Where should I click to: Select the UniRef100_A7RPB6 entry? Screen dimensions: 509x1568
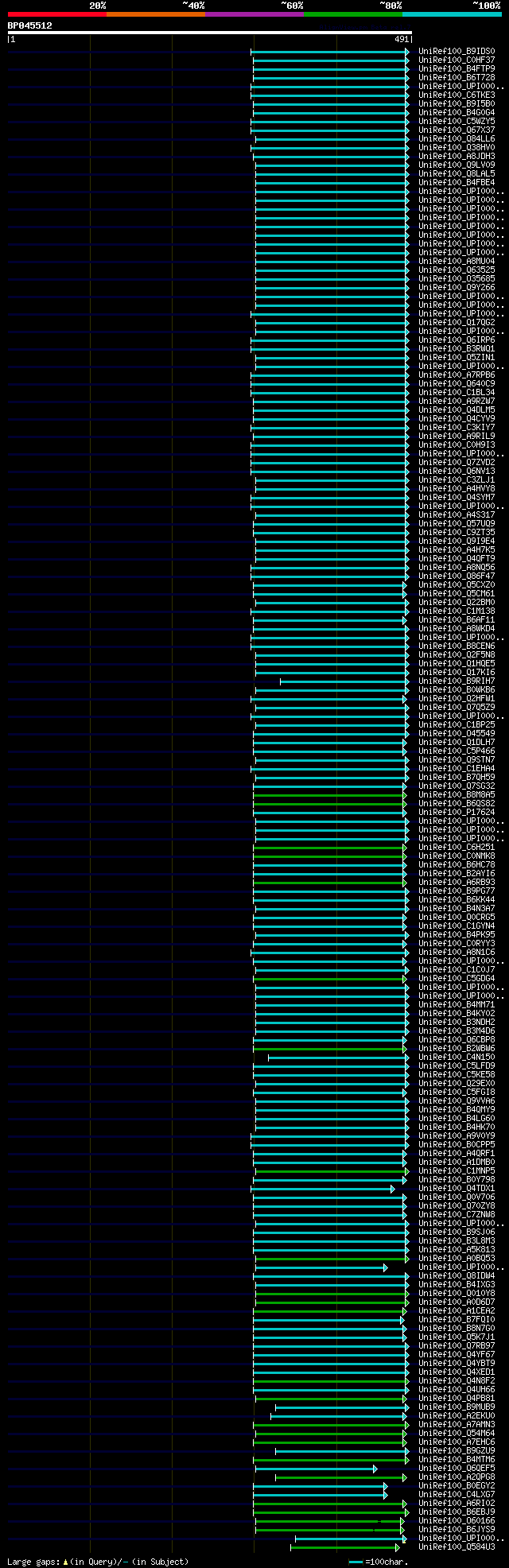click(457, 375)
